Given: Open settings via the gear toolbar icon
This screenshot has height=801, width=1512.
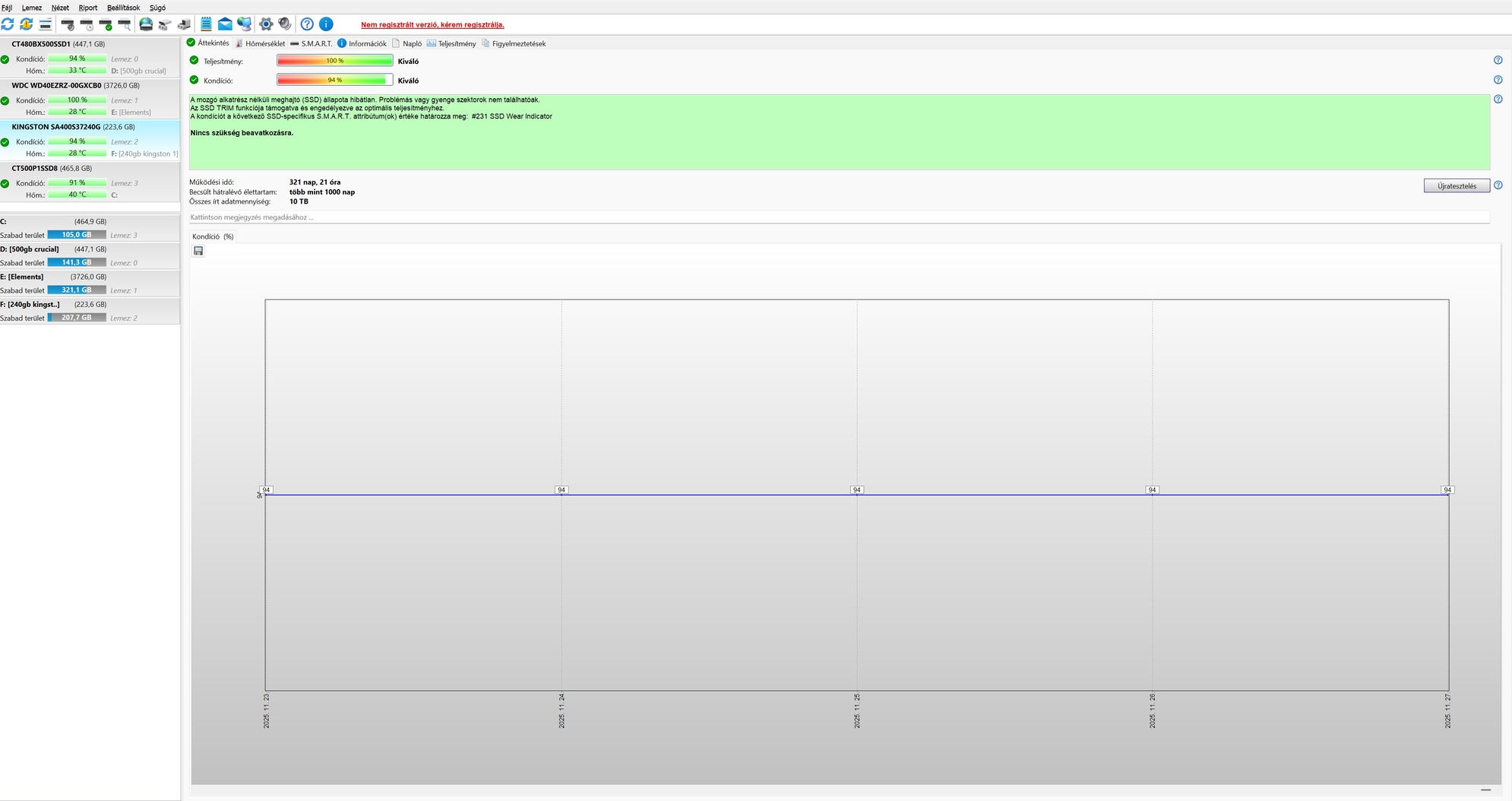Looking at the screenshot, I should (266, 24).
